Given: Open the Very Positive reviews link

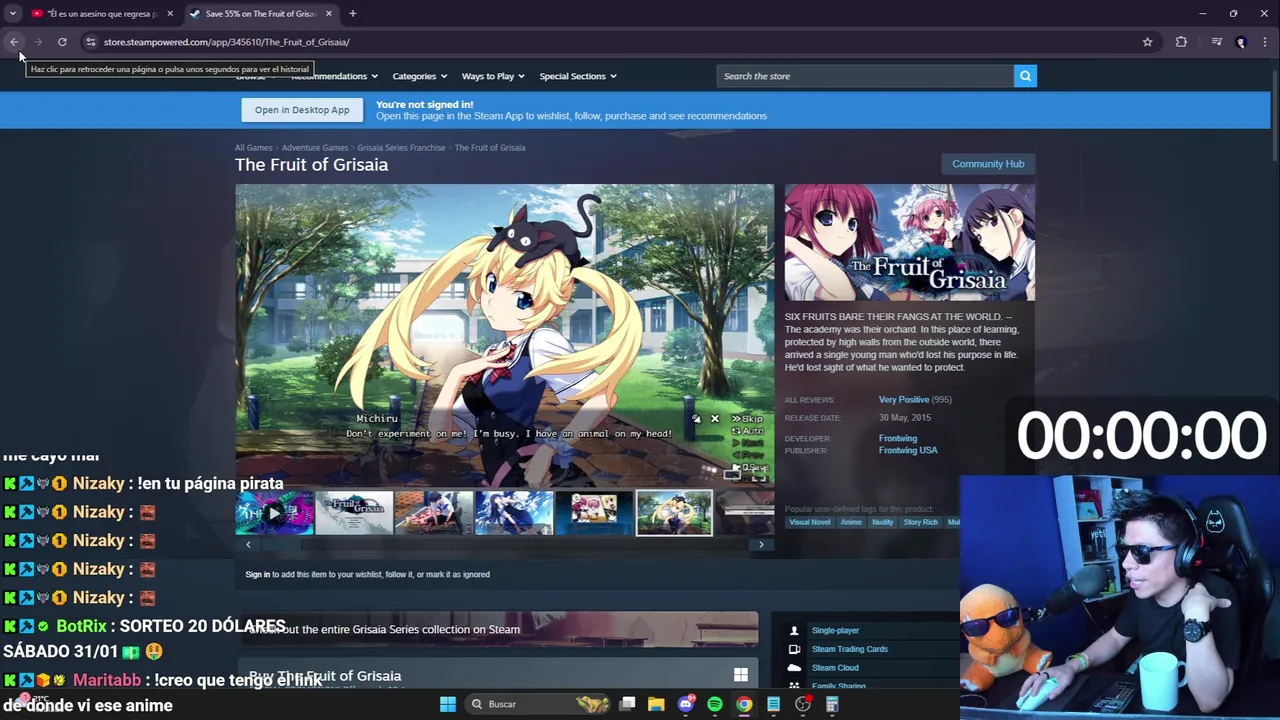Looking at the screenshot, I should [904, 400].
